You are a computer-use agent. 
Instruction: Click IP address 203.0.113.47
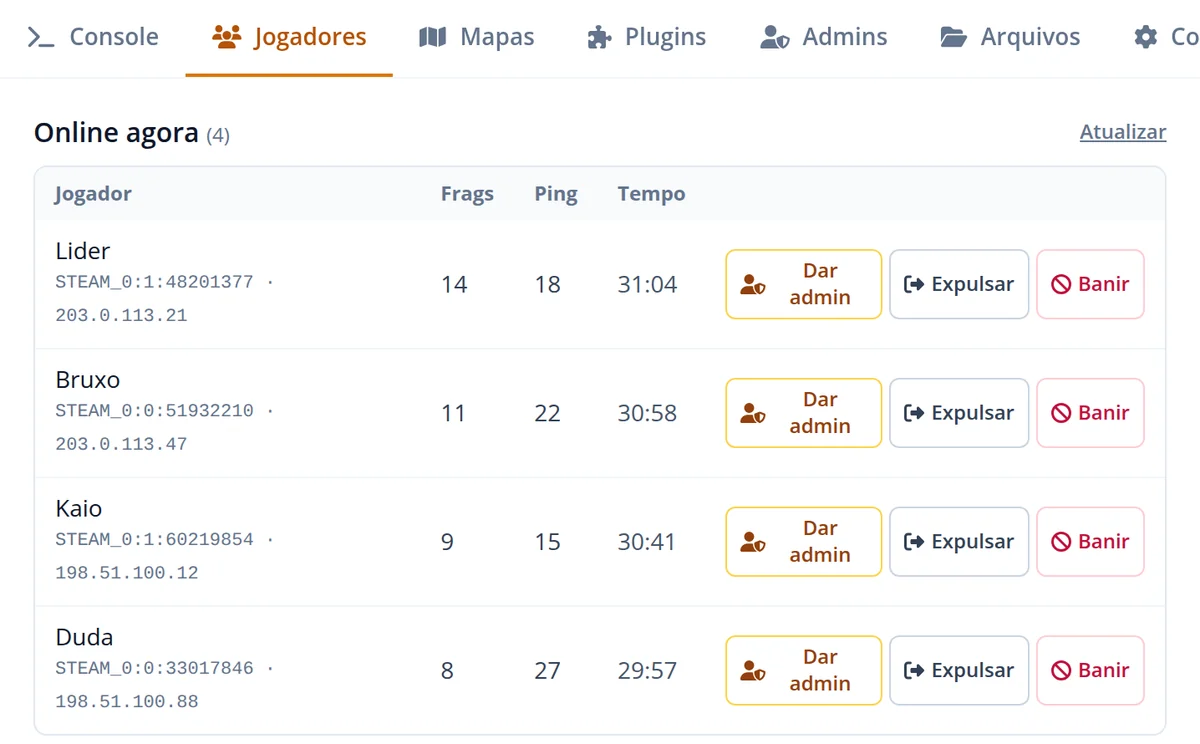[x=121, y=445]
